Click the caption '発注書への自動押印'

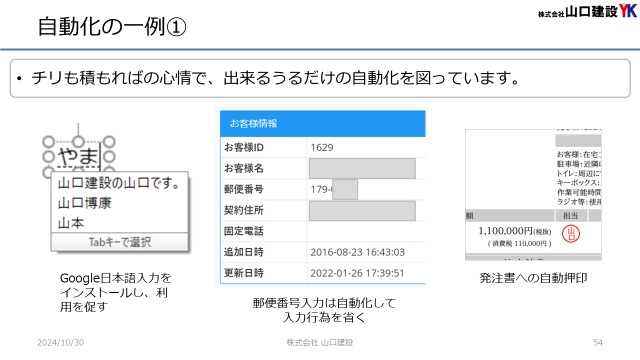point(533,278)
